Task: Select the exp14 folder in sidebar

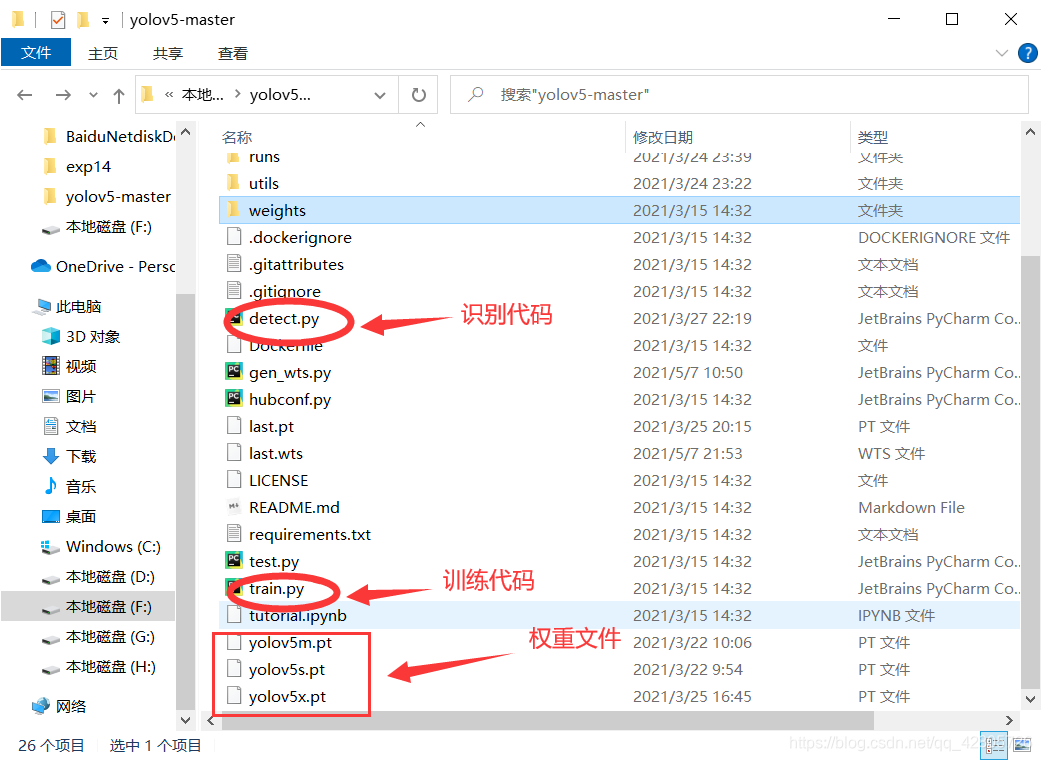Action: click(78, 166)
